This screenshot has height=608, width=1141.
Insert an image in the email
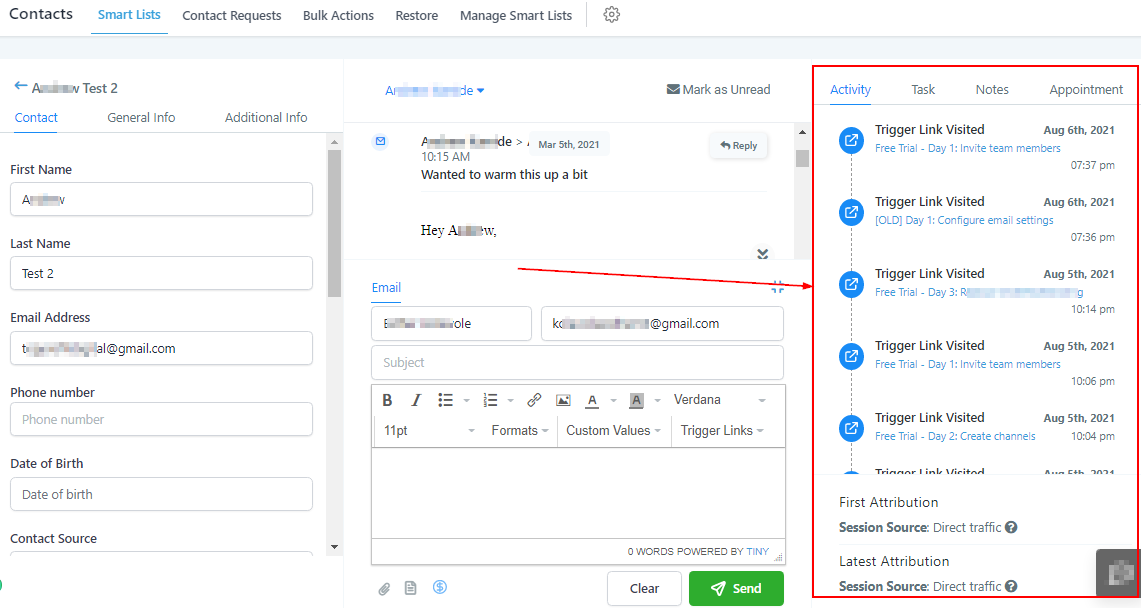pos(563,400)
